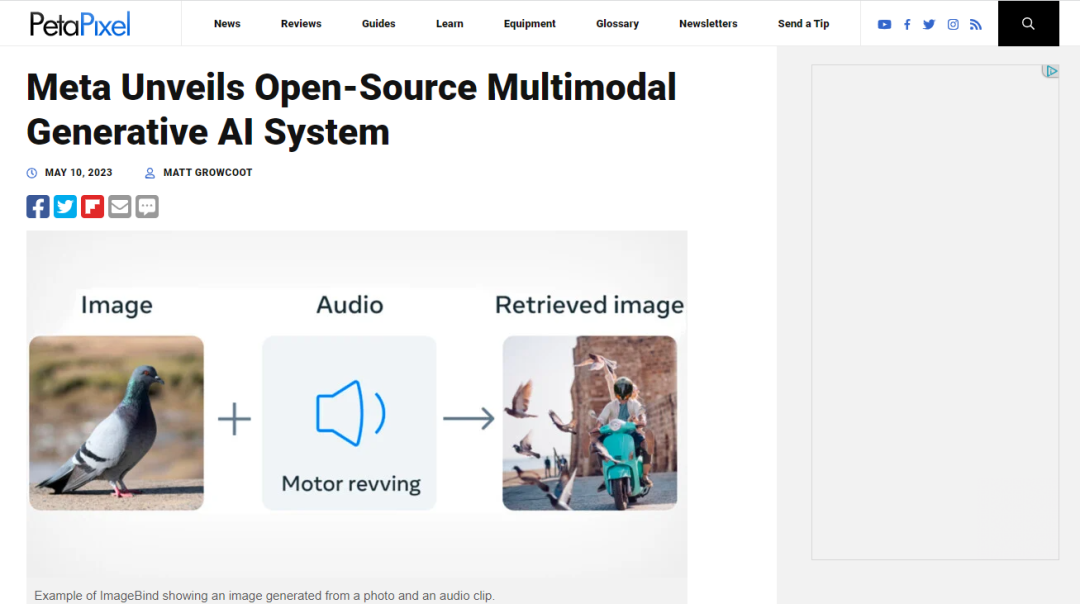Open the Newsletters page
The width and height of the screenshot is (1080, 604).
point(708,23)
